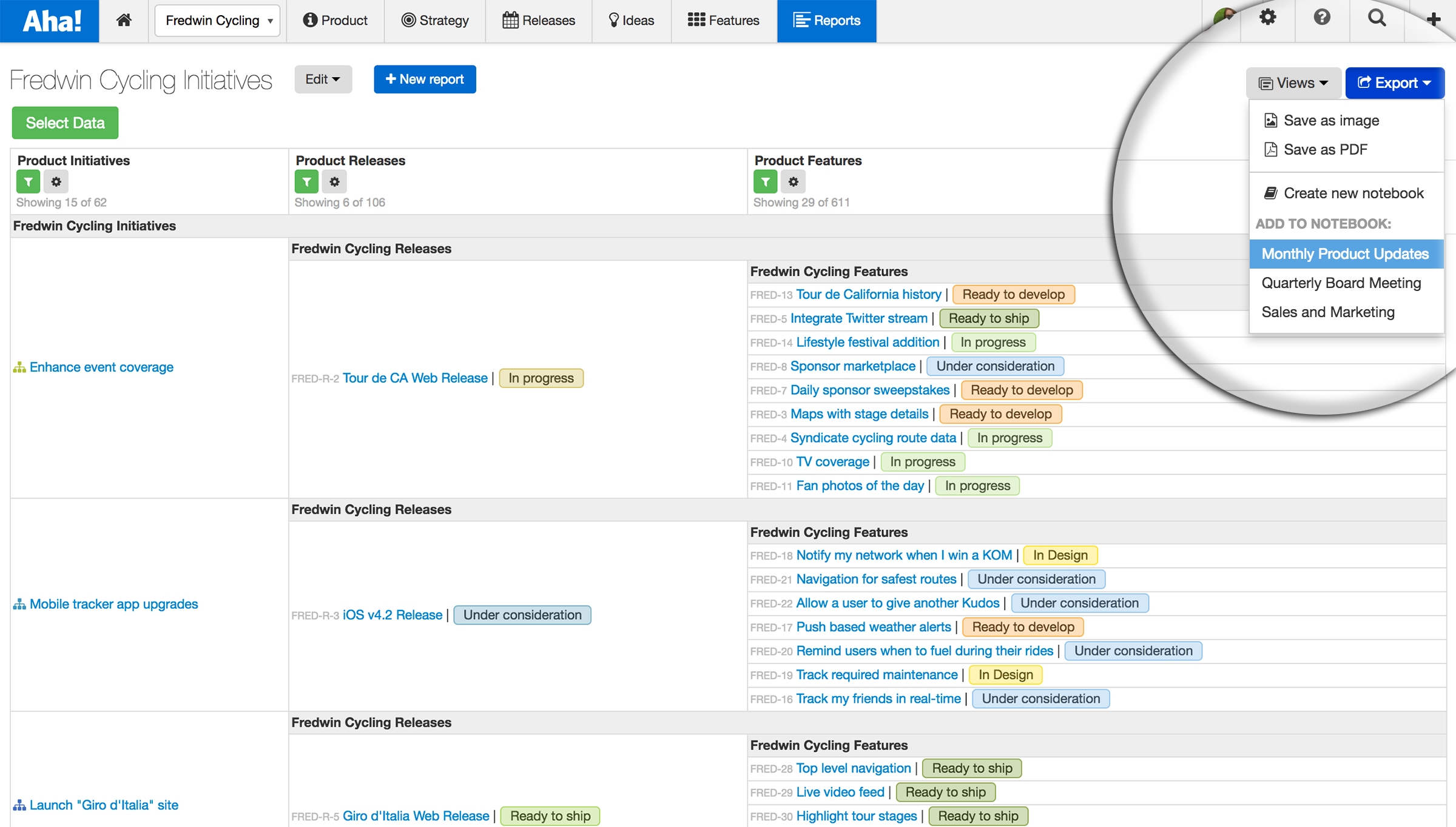Click the Product Initiatives filter icon

[28, 181]
